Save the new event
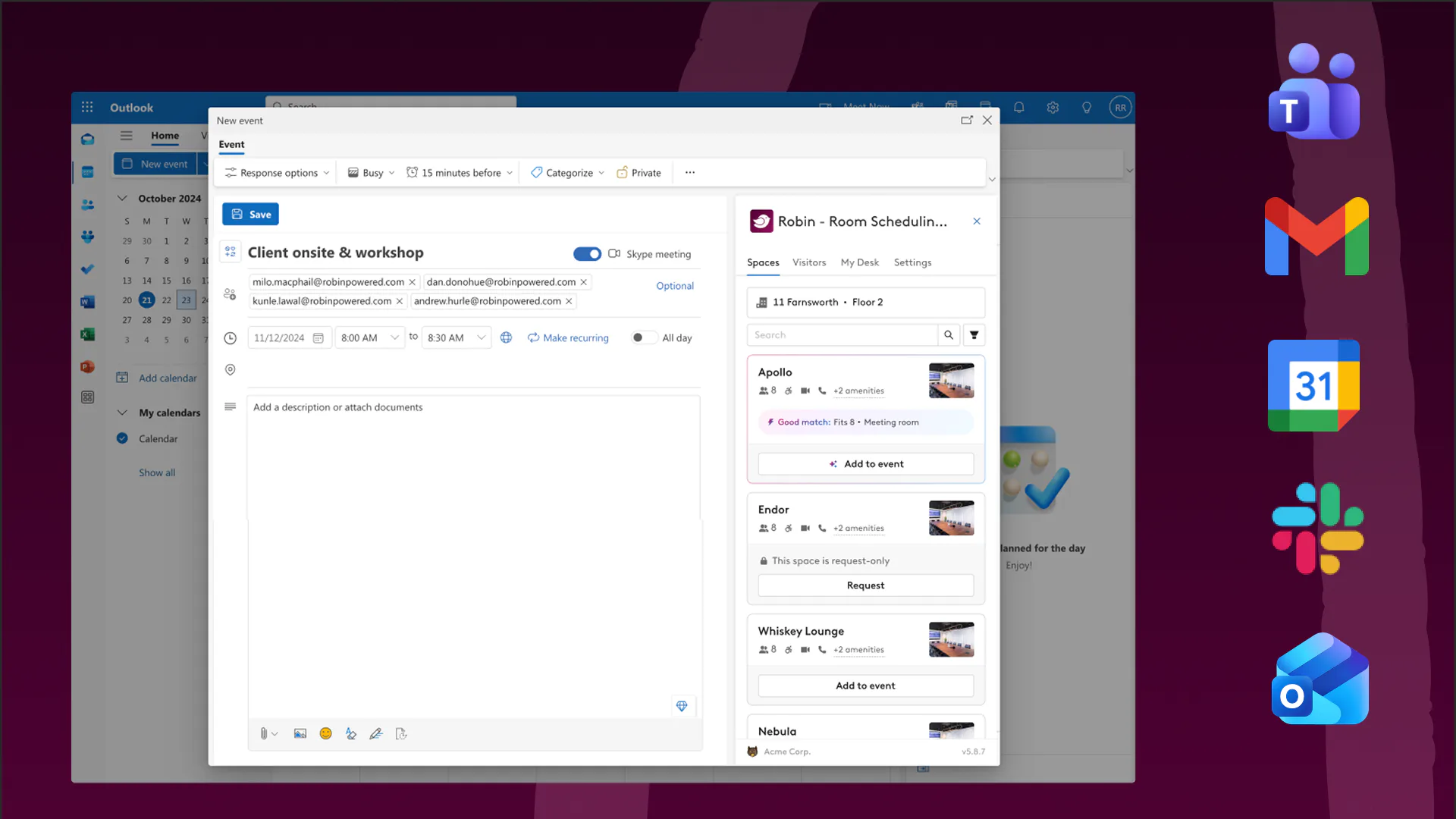Screen dimensions: 1456x819 250,214
